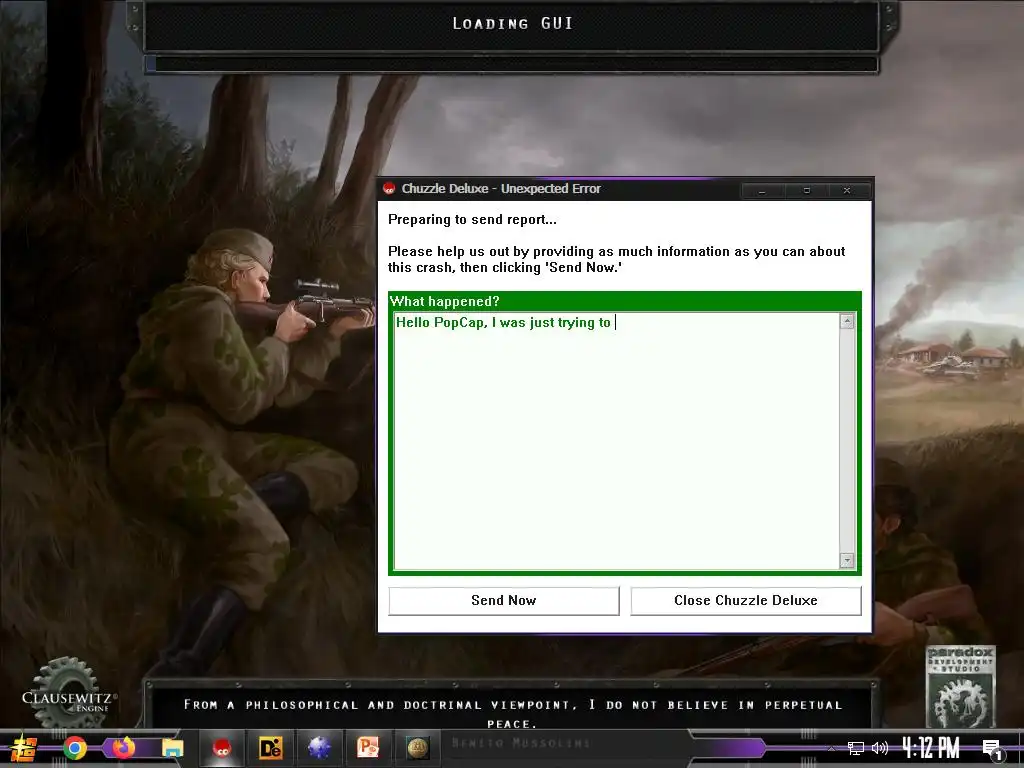Open PowerPoint from the taskbar

[368, 748]
